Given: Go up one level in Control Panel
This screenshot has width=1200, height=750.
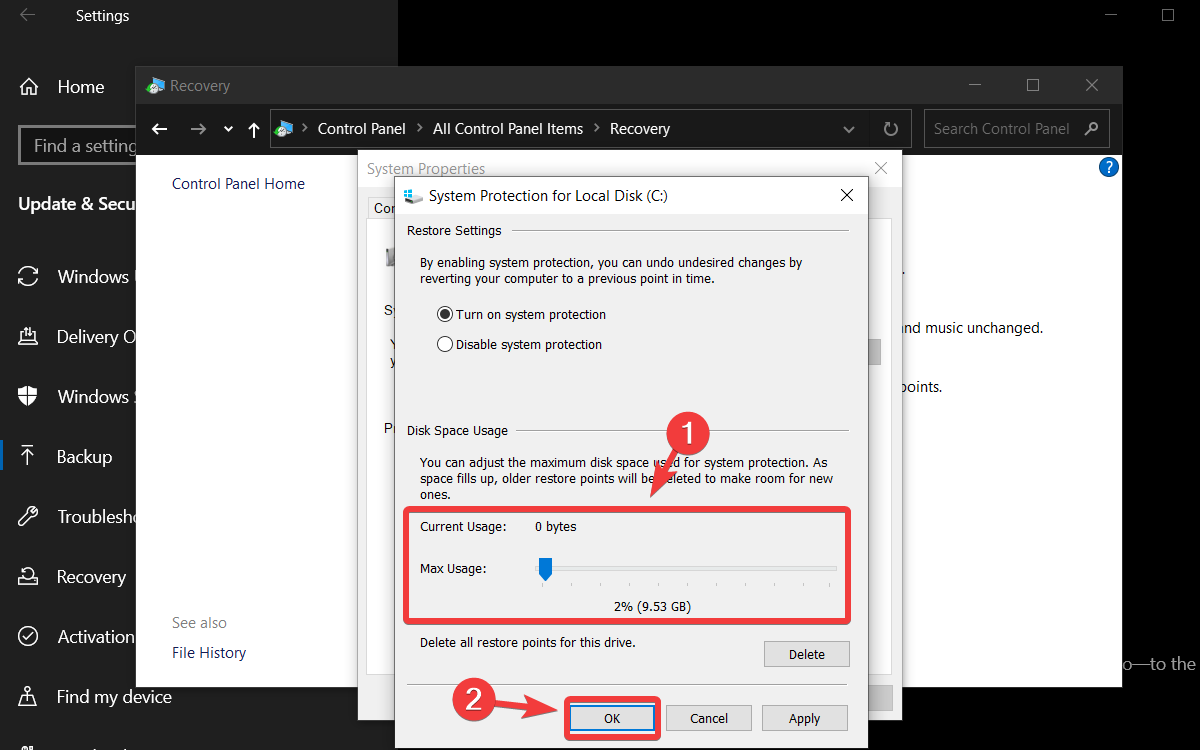Looking at the screenshot, I should [x=254, y=129].
